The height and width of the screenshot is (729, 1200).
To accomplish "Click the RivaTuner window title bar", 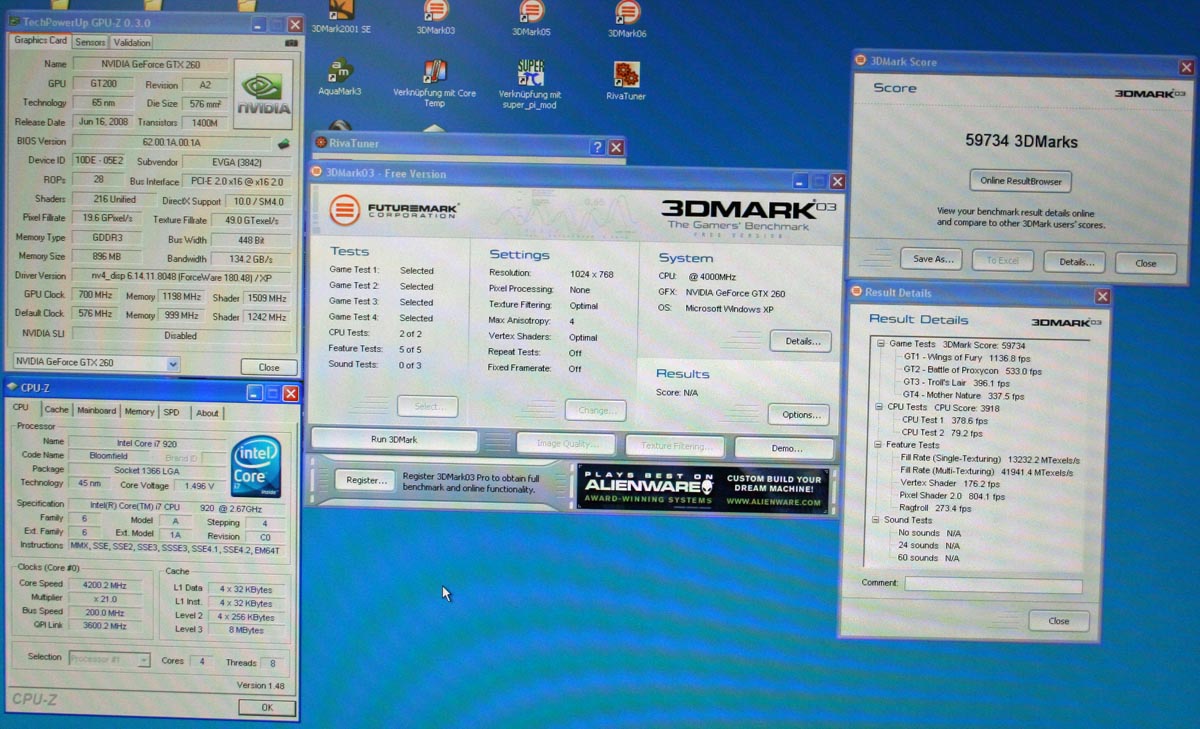I will [x=469, y=145].
